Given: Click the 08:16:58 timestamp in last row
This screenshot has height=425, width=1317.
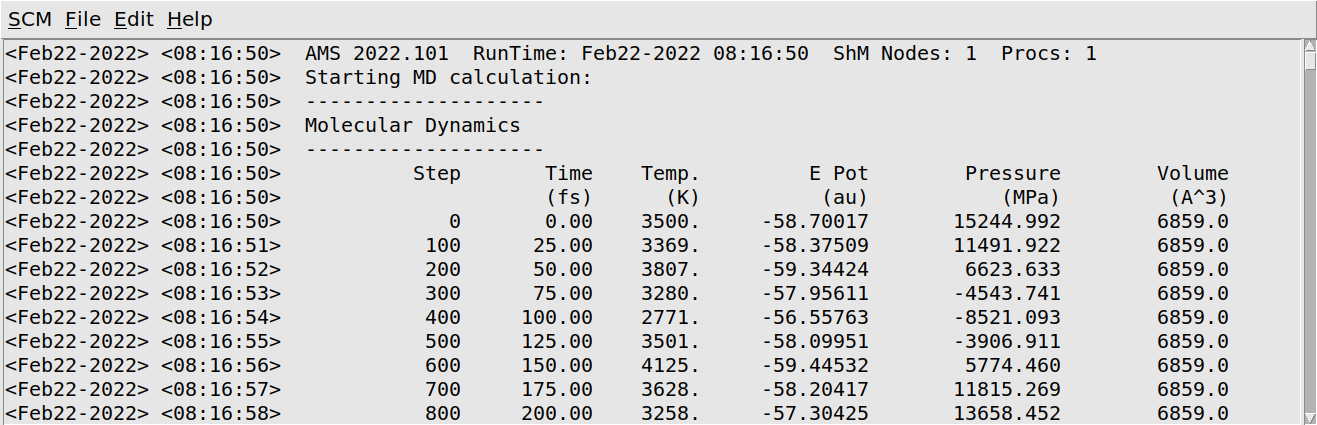Looking at the screenshot, I should (x=221, y=414).
